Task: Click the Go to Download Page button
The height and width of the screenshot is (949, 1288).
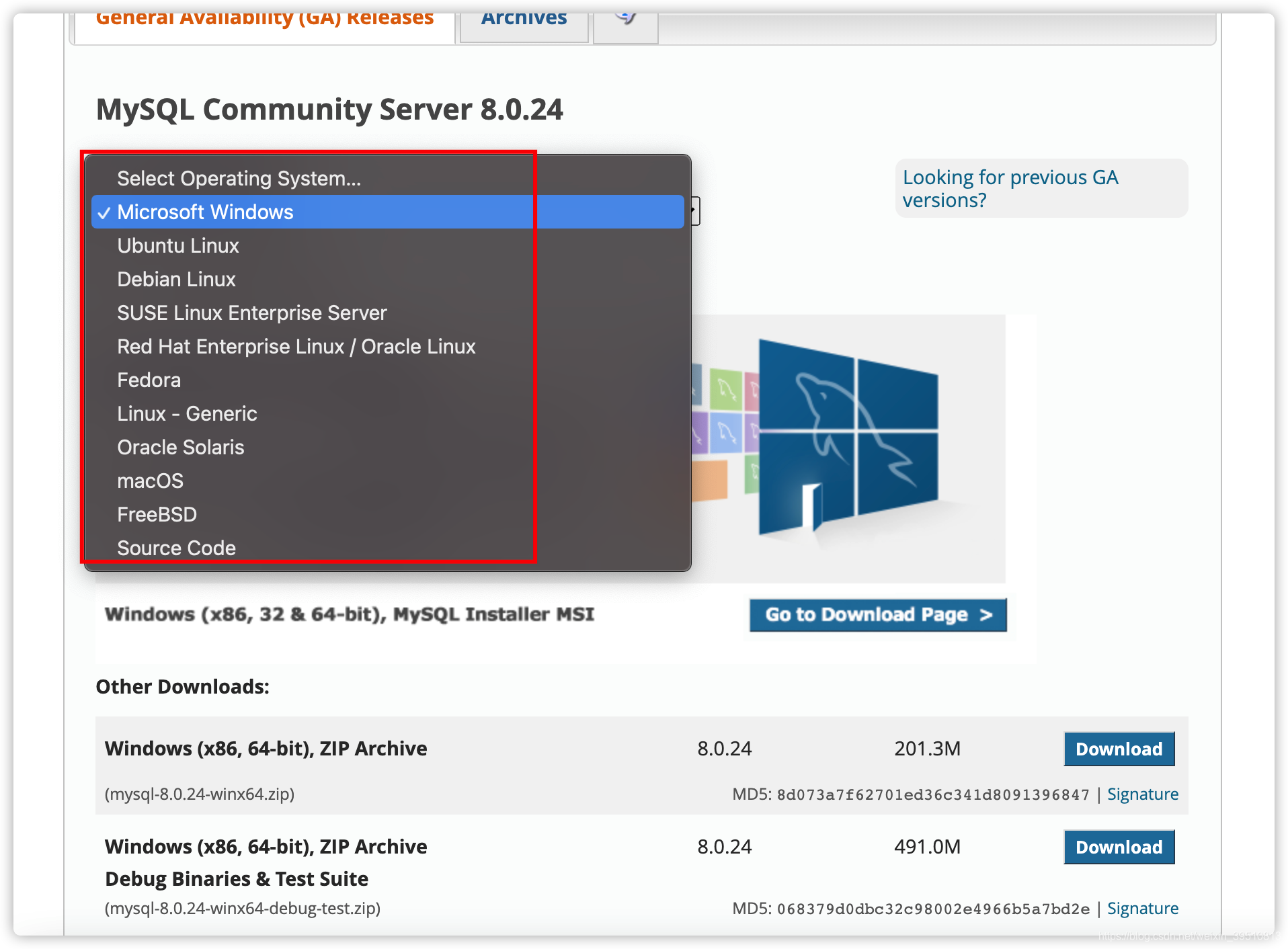Action: 878,614
